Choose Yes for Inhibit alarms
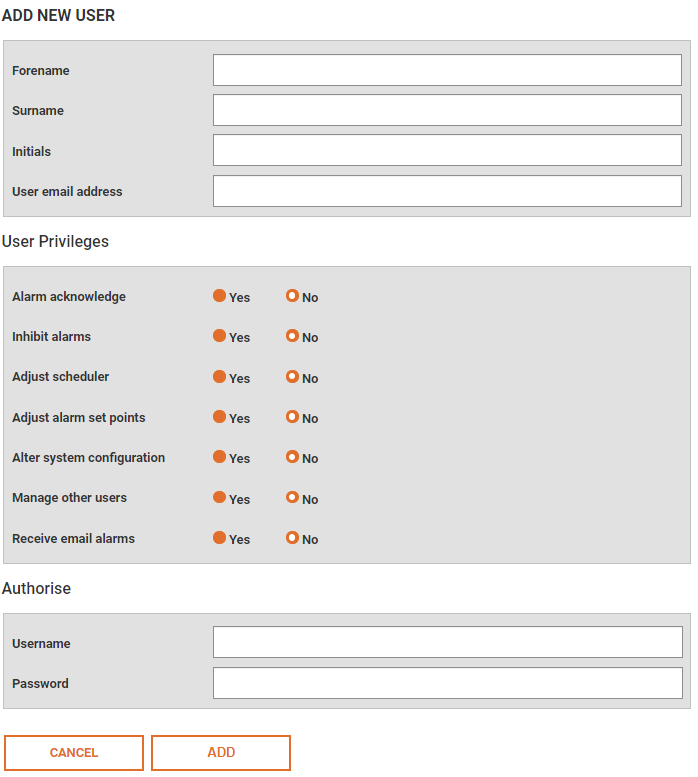This screenshot has height=777, width=698. tap(219, 336)
